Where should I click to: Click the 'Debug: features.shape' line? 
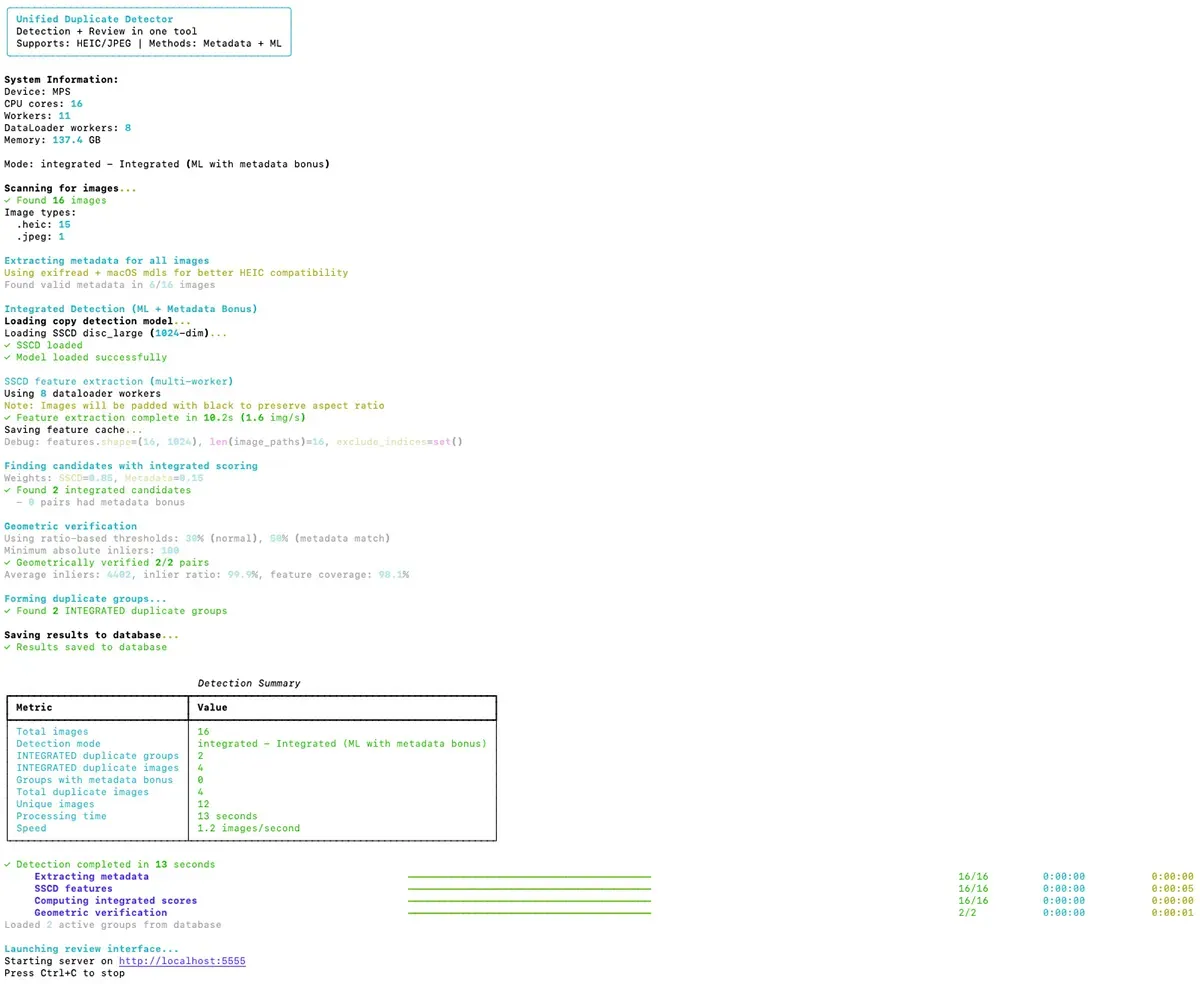click(233, 442)
